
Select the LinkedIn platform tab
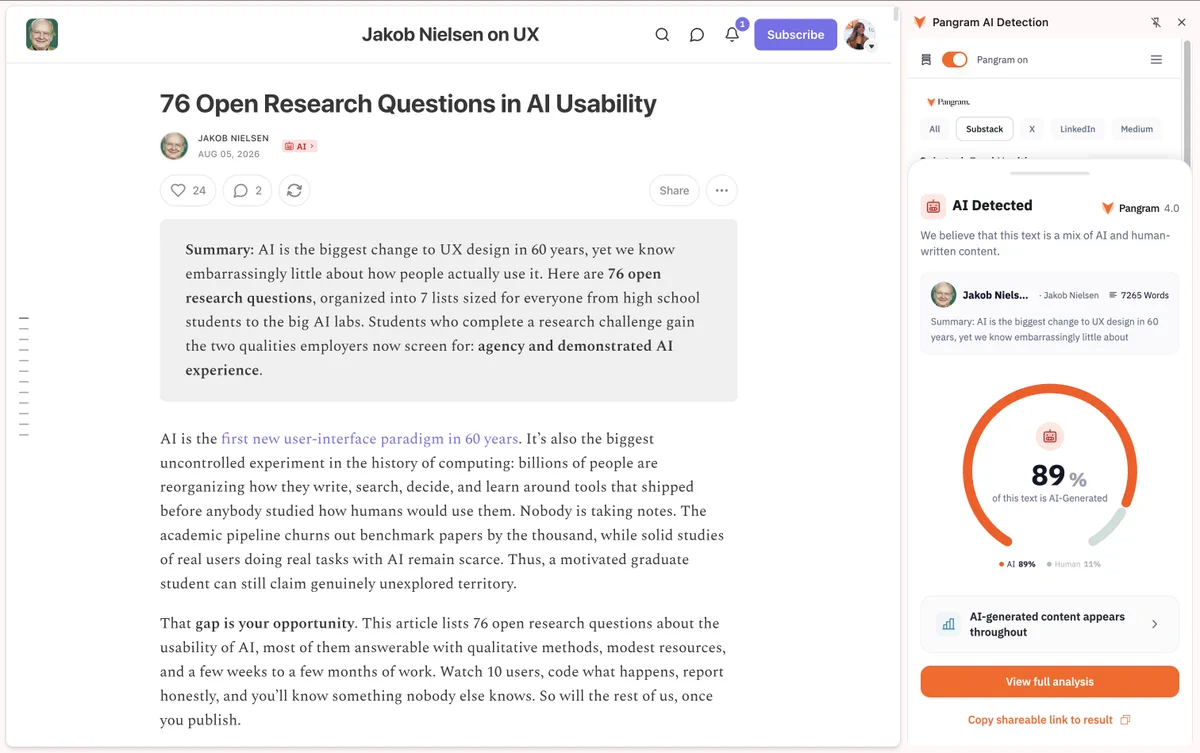[x=1077, y=129]
